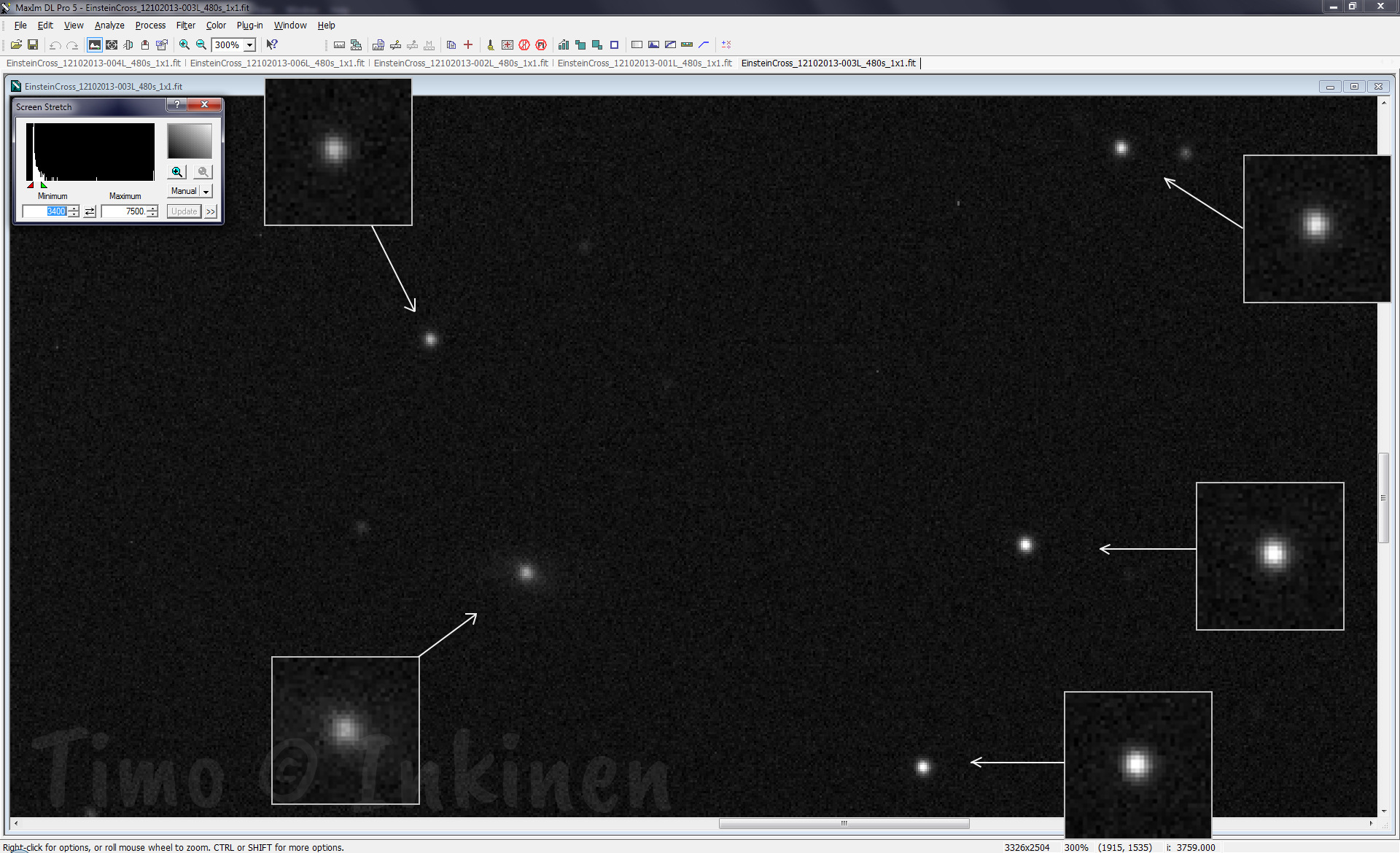The width and height of the screenshot is (1400, 853).
Task: Click the toolbar Zoom In magnifier
Action: pos(184,44)
